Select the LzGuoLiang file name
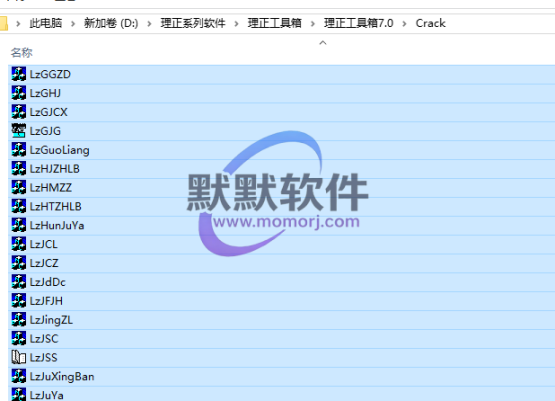 pos(59,150)
